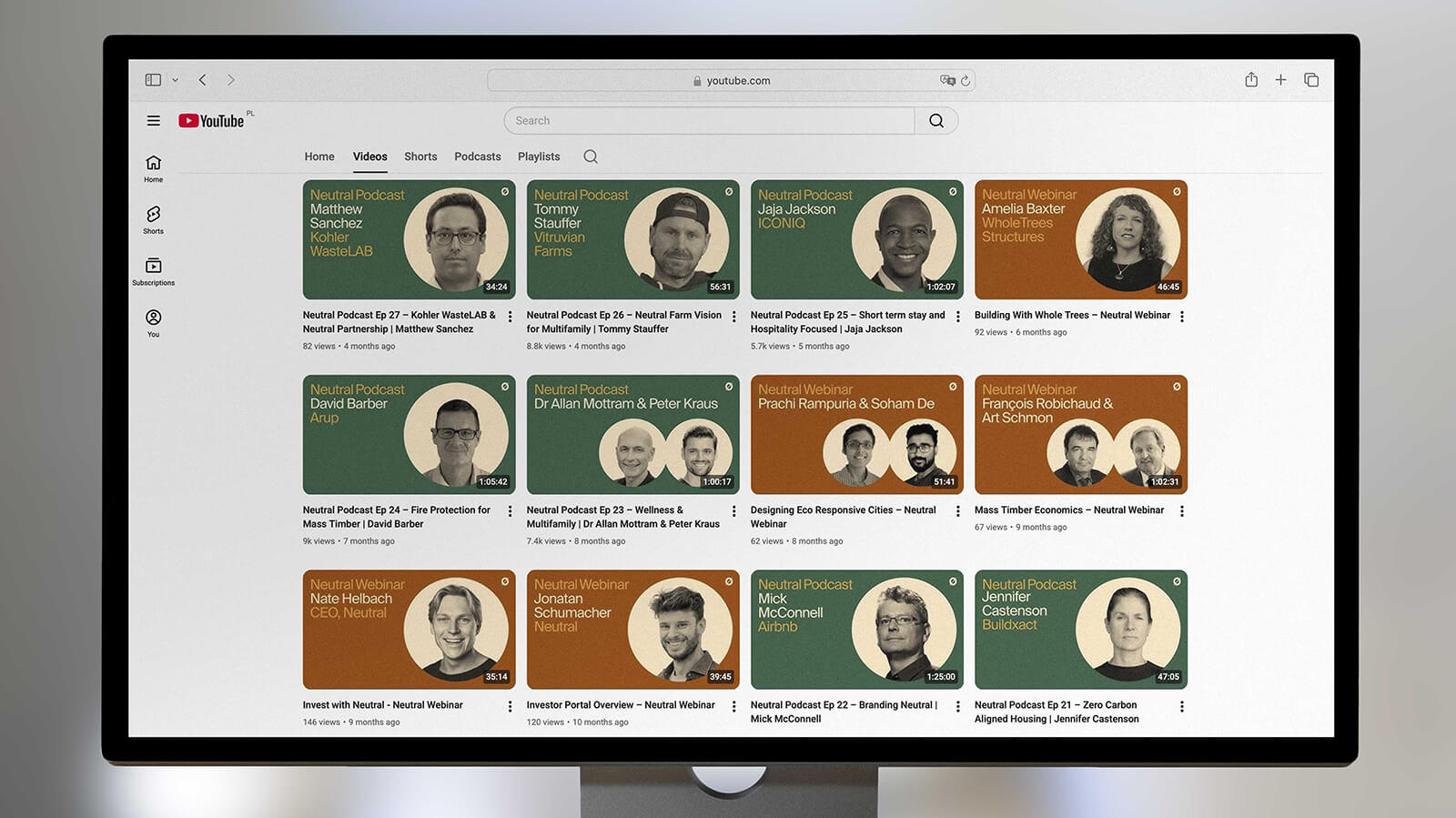Open more options for Podcast Ep 25
This screenshot has height=818, width=1456.
tap(957, 317)
